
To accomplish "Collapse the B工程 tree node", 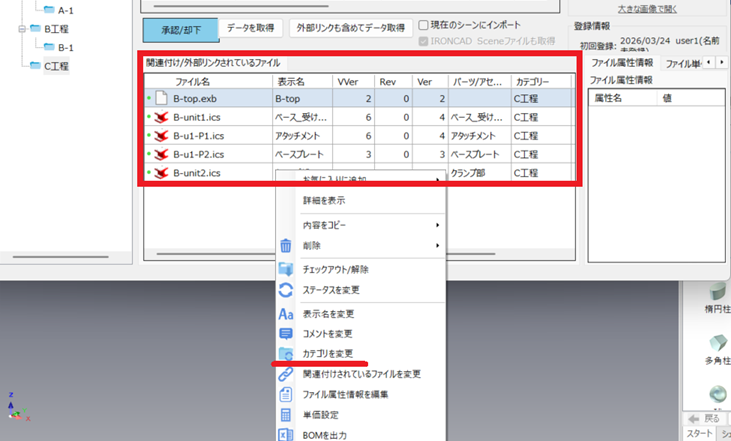I will click(x=22, y=29).
